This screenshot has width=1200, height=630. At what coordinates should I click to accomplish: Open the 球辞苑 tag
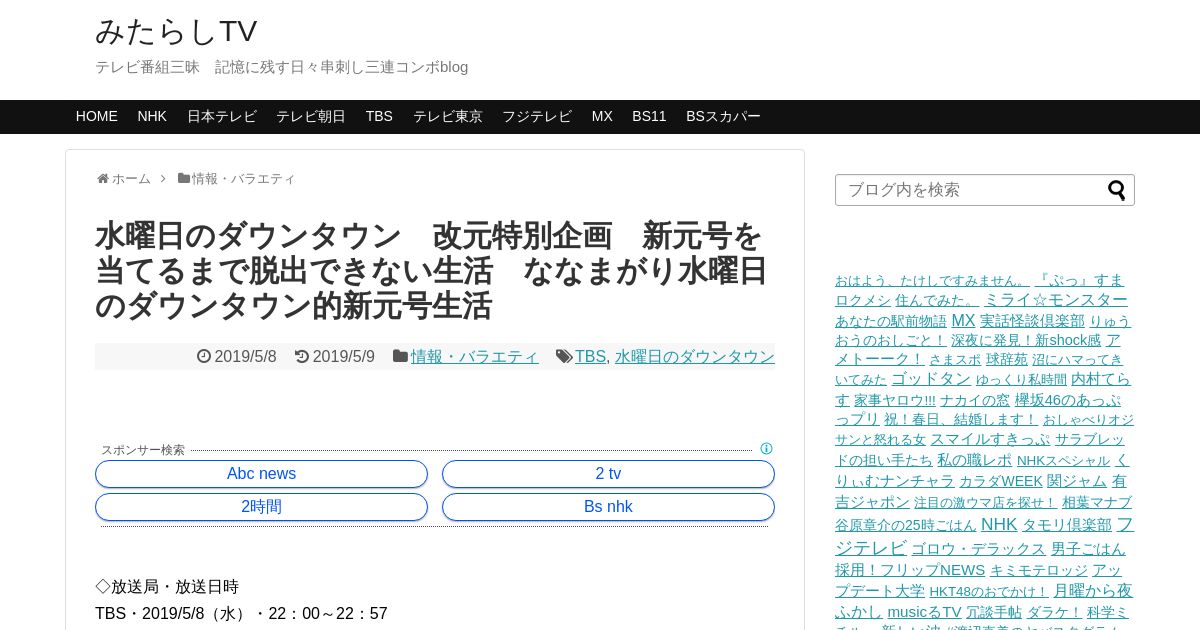(x=1007, y=359)
